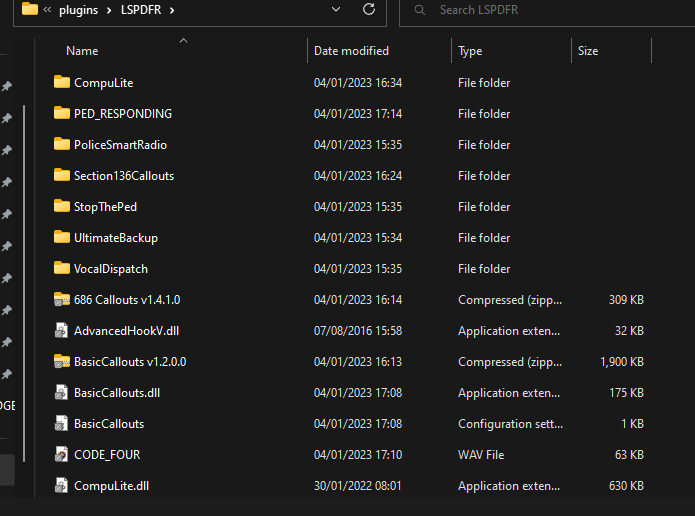Click the 630 KB size cell
This screenshot has height=516, width=695.
tap(626, 486)
